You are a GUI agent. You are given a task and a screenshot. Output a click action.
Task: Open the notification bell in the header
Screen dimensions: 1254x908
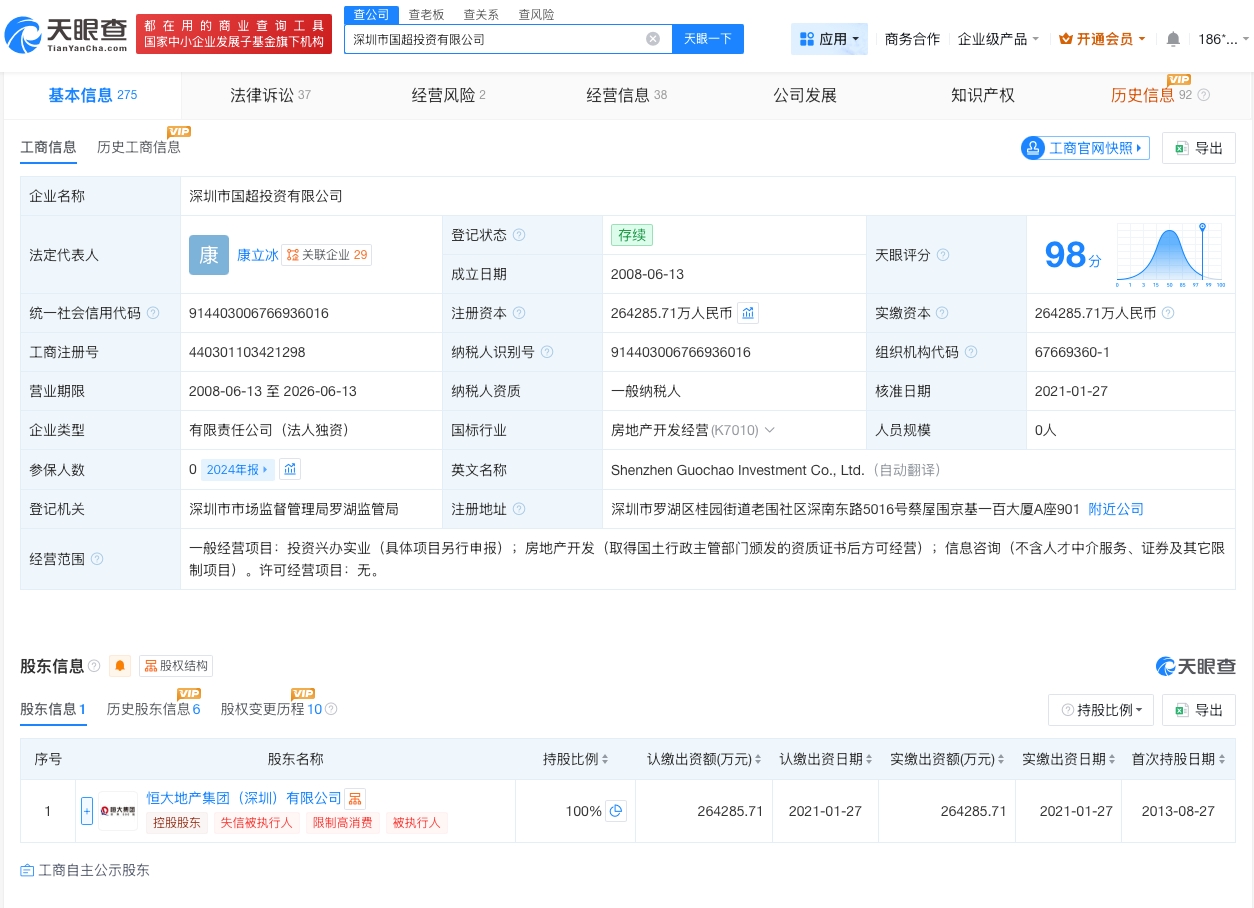click(x=1173, y=39)
